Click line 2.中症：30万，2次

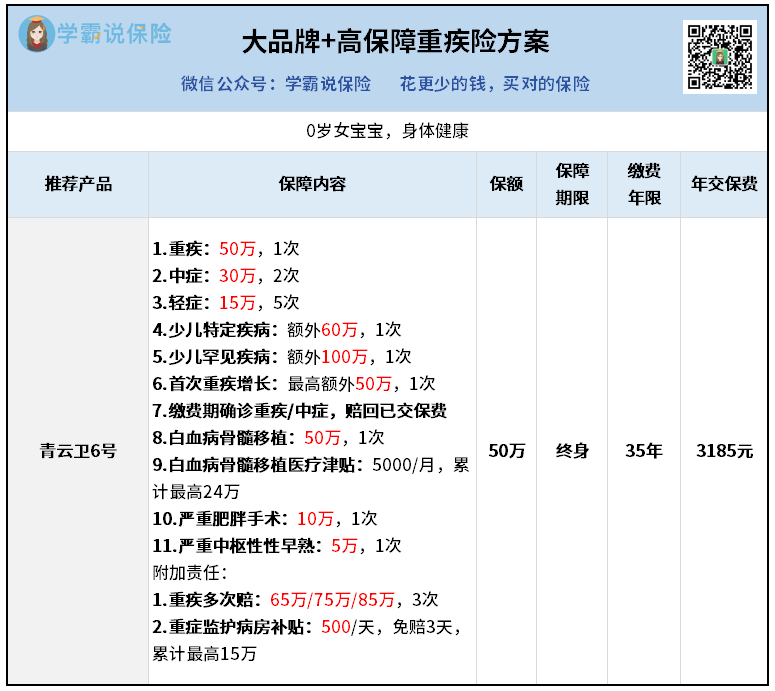(x=226, y=276)
